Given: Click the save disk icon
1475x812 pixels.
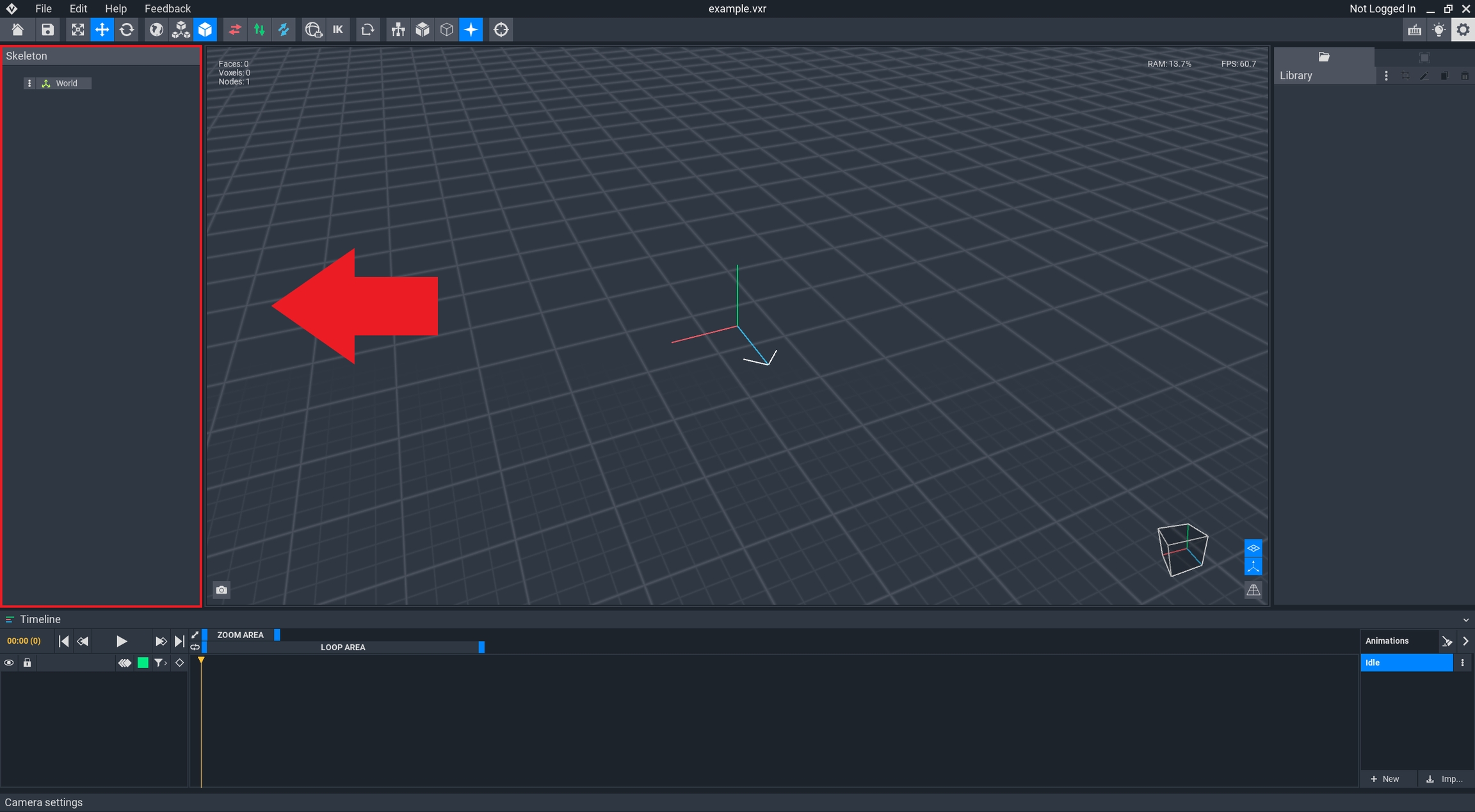Looking at the screenshot, I should (x=47, y=29).
